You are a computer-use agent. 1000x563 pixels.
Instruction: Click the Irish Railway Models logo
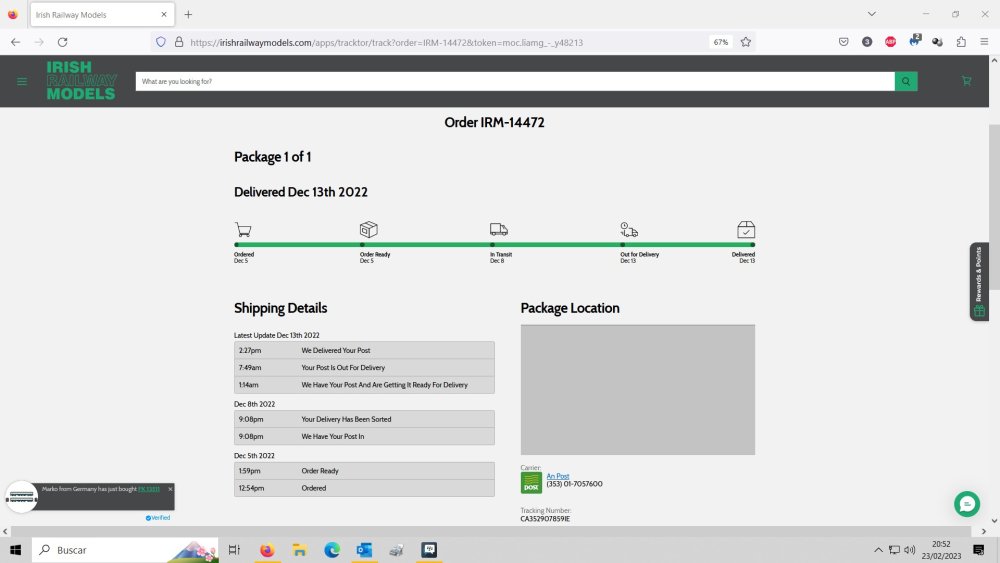click(81, 81)
